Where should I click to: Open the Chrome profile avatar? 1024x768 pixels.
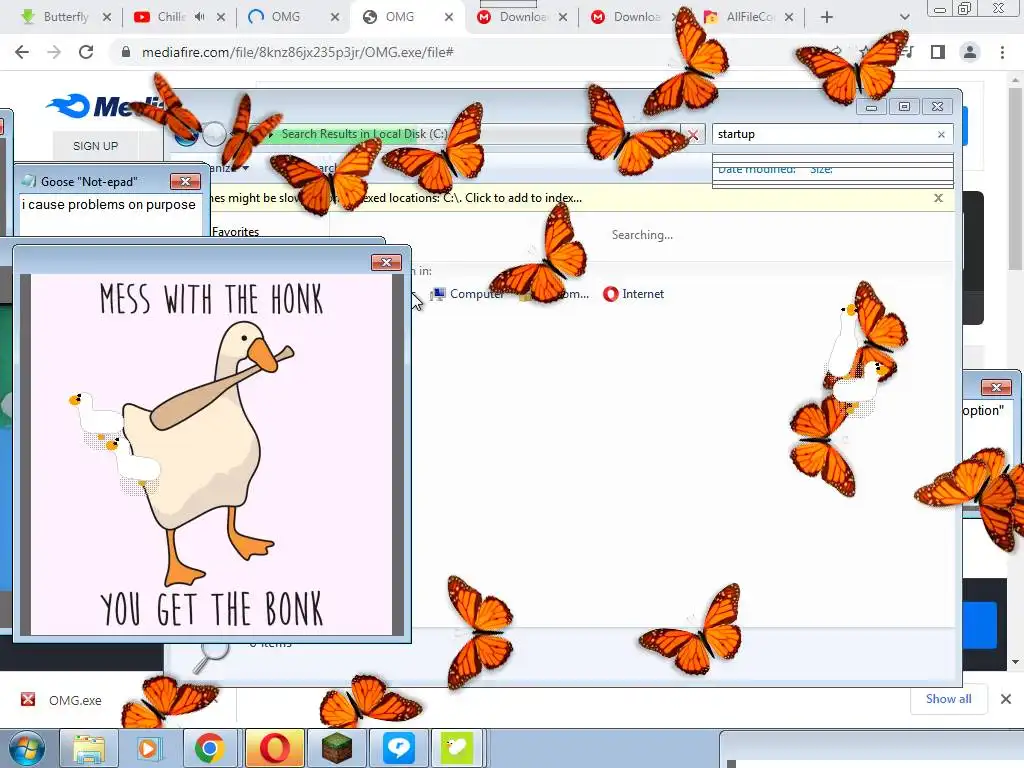[970, 52]
